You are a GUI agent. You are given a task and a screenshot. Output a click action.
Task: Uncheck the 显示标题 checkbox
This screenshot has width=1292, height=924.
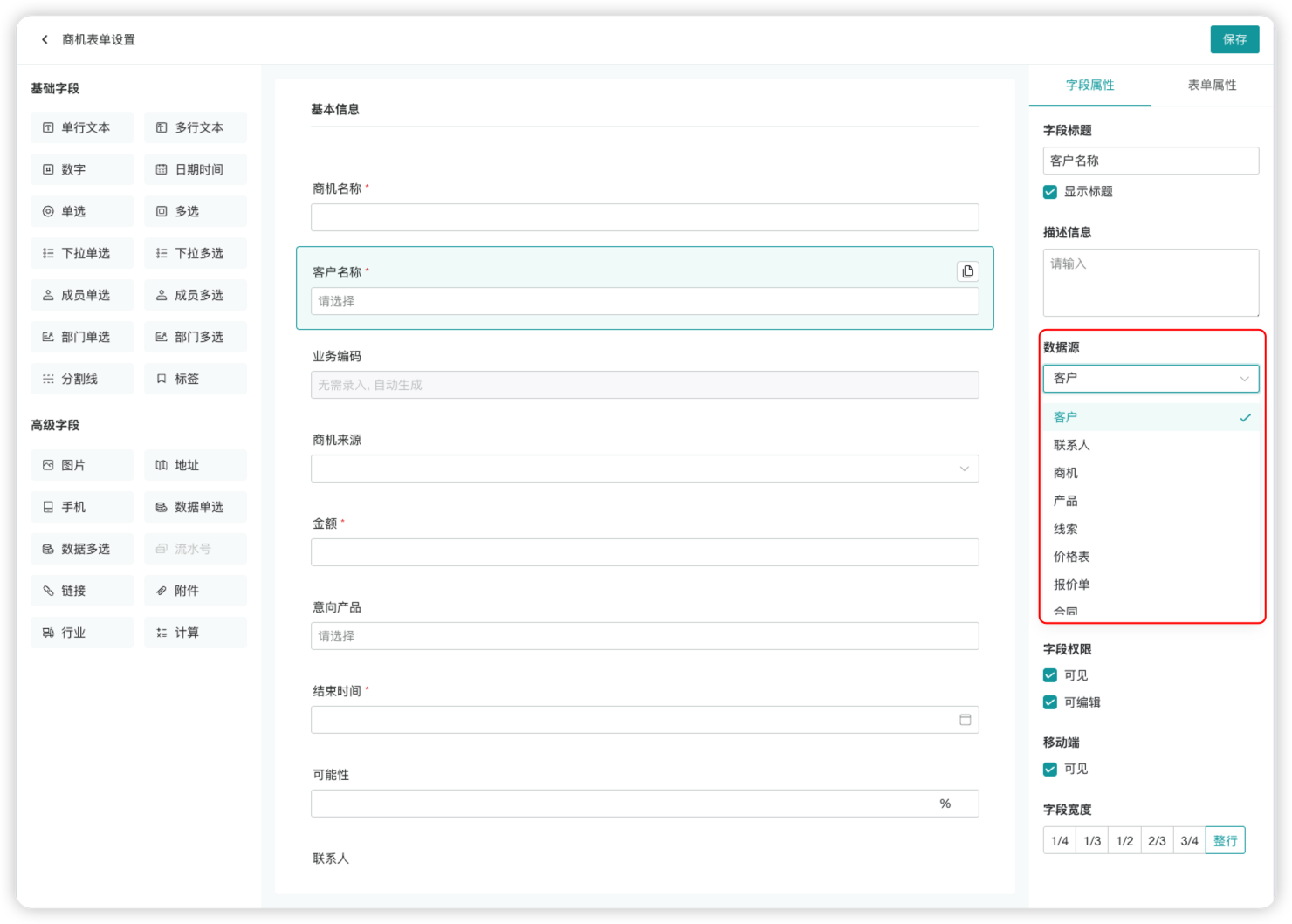coord(1050,192)
